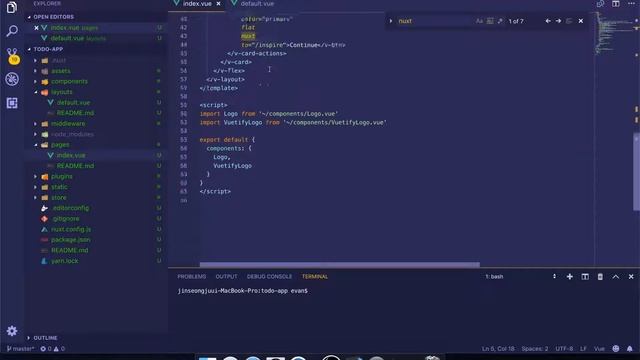Expand the static folder

pos(59,187)
